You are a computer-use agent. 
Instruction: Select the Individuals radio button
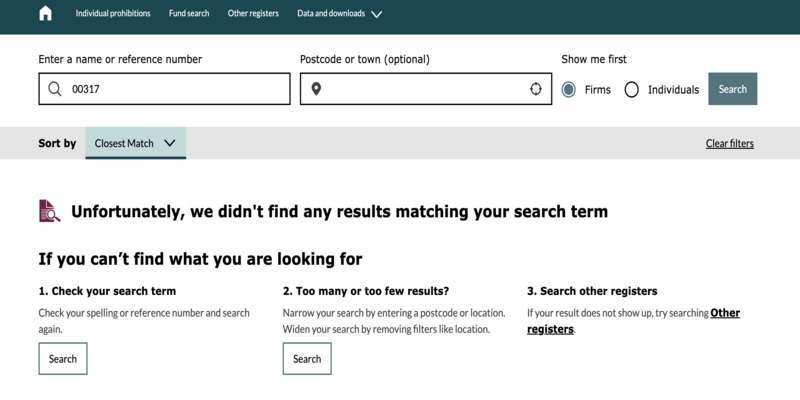(632, 90)
